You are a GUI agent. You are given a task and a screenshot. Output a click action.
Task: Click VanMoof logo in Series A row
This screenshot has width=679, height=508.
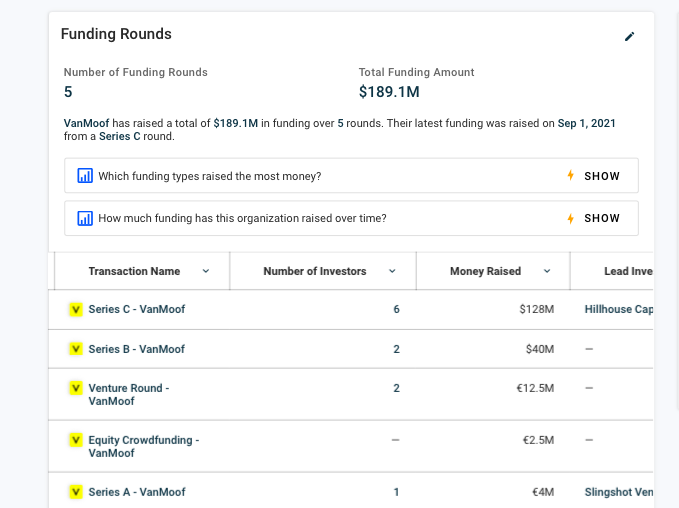[x=76, y=492]
